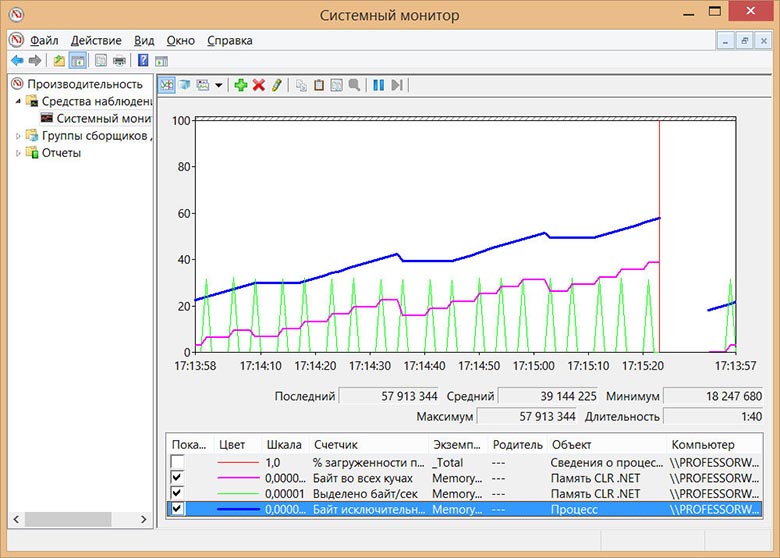Collapse the Средства наблюдения tree node

18,101
